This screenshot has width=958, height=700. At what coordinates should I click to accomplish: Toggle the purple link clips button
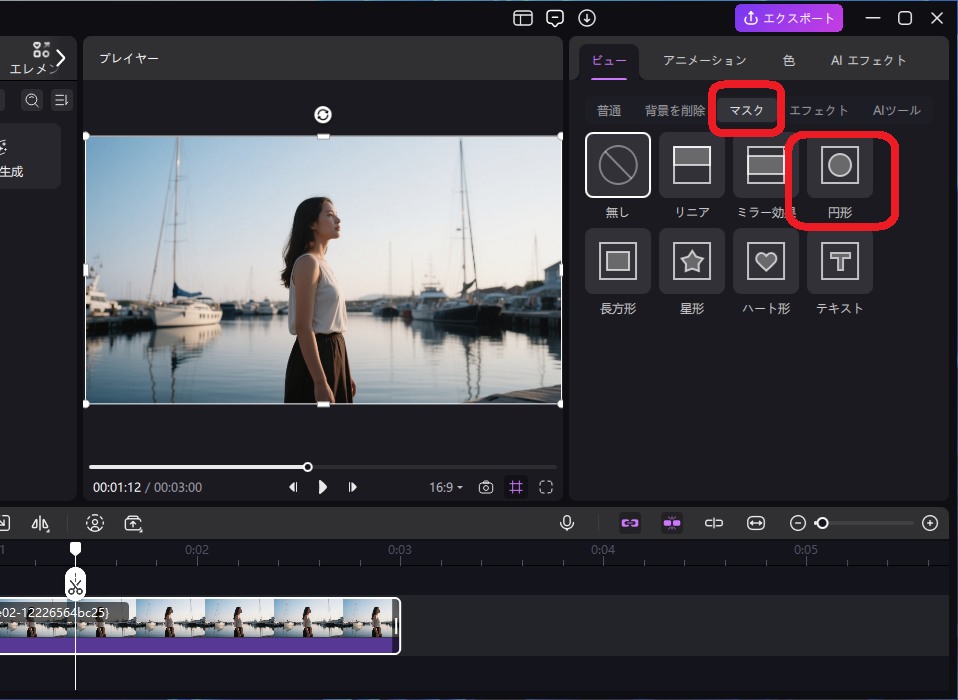coord(630,523)
